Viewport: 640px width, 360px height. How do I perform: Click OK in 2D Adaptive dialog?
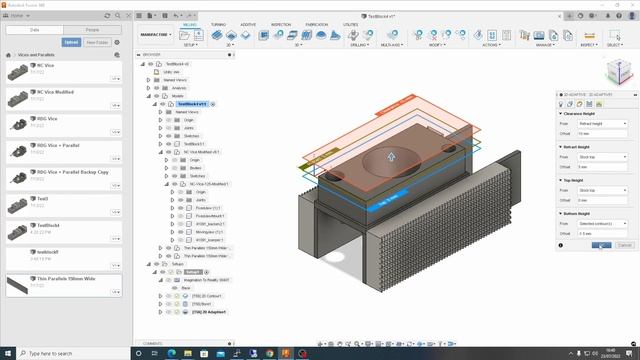tap(602, 245)
